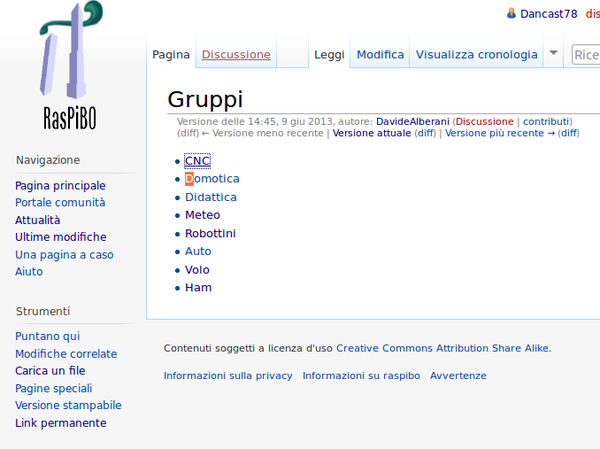
Task: Click Carica un file
Action: [50, 371]
